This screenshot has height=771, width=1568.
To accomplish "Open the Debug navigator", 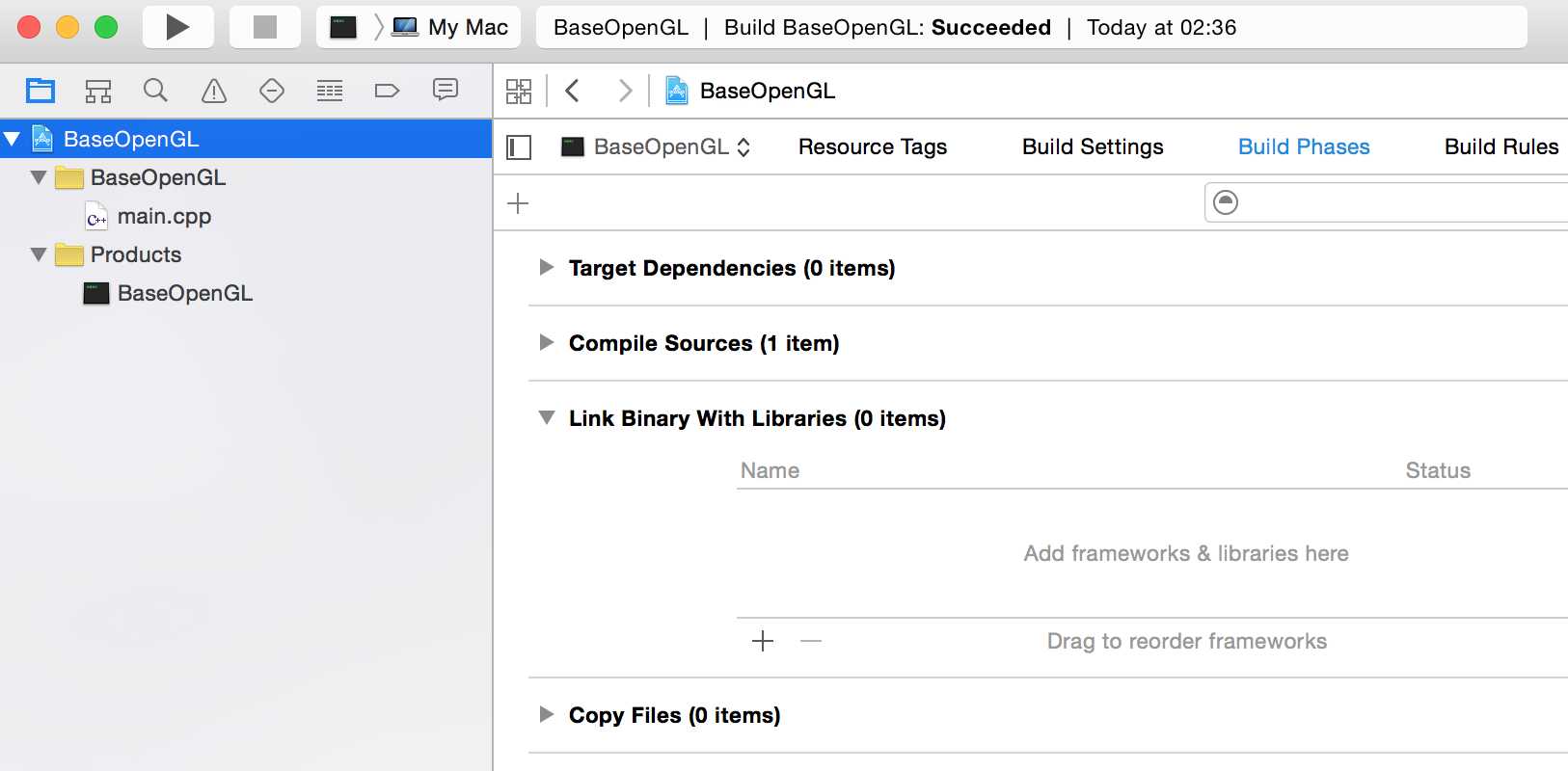I will [x=330, y=91].
